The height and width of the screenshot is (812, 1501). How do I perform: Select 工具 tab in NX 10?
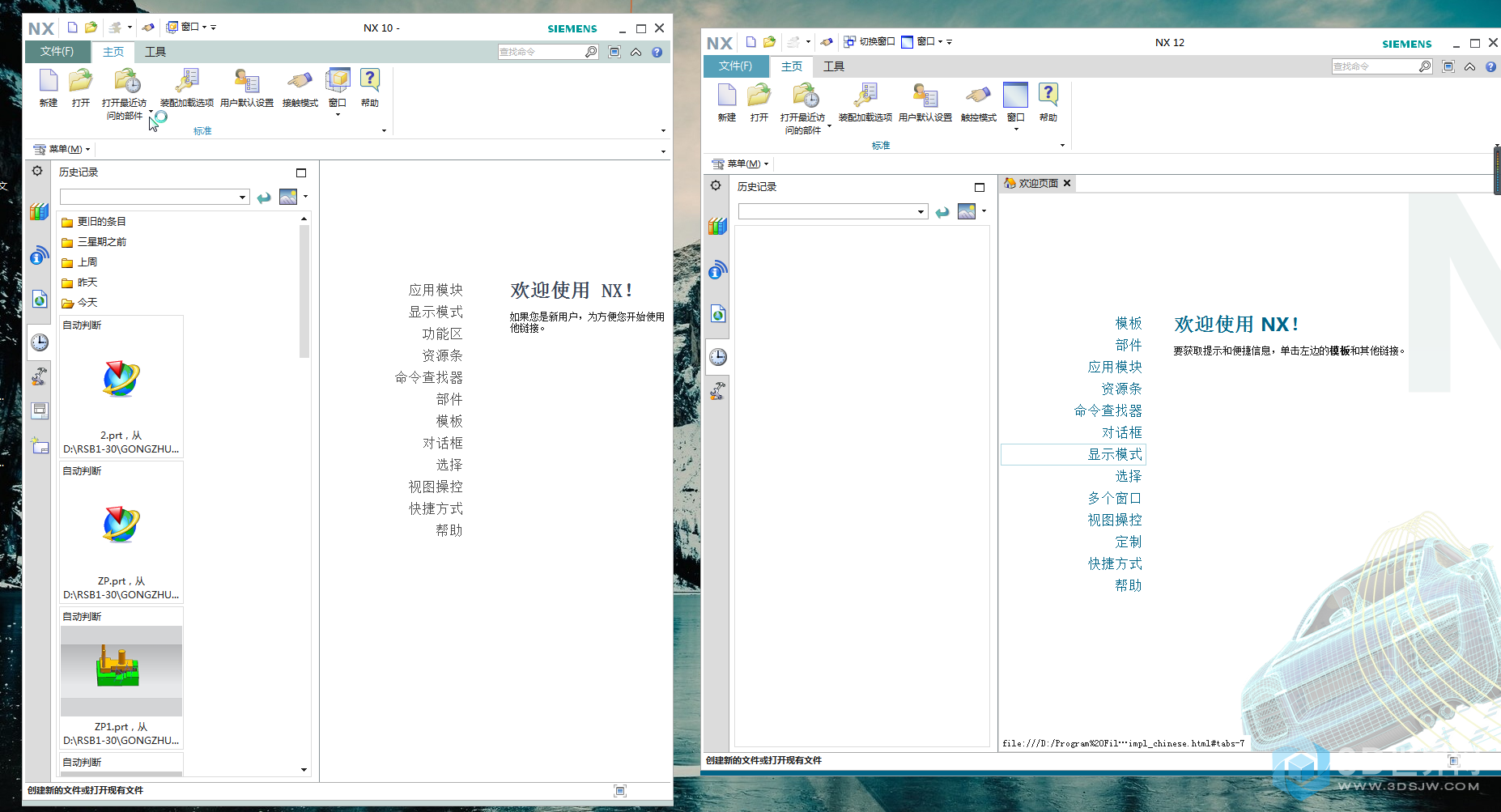point(155,52)
